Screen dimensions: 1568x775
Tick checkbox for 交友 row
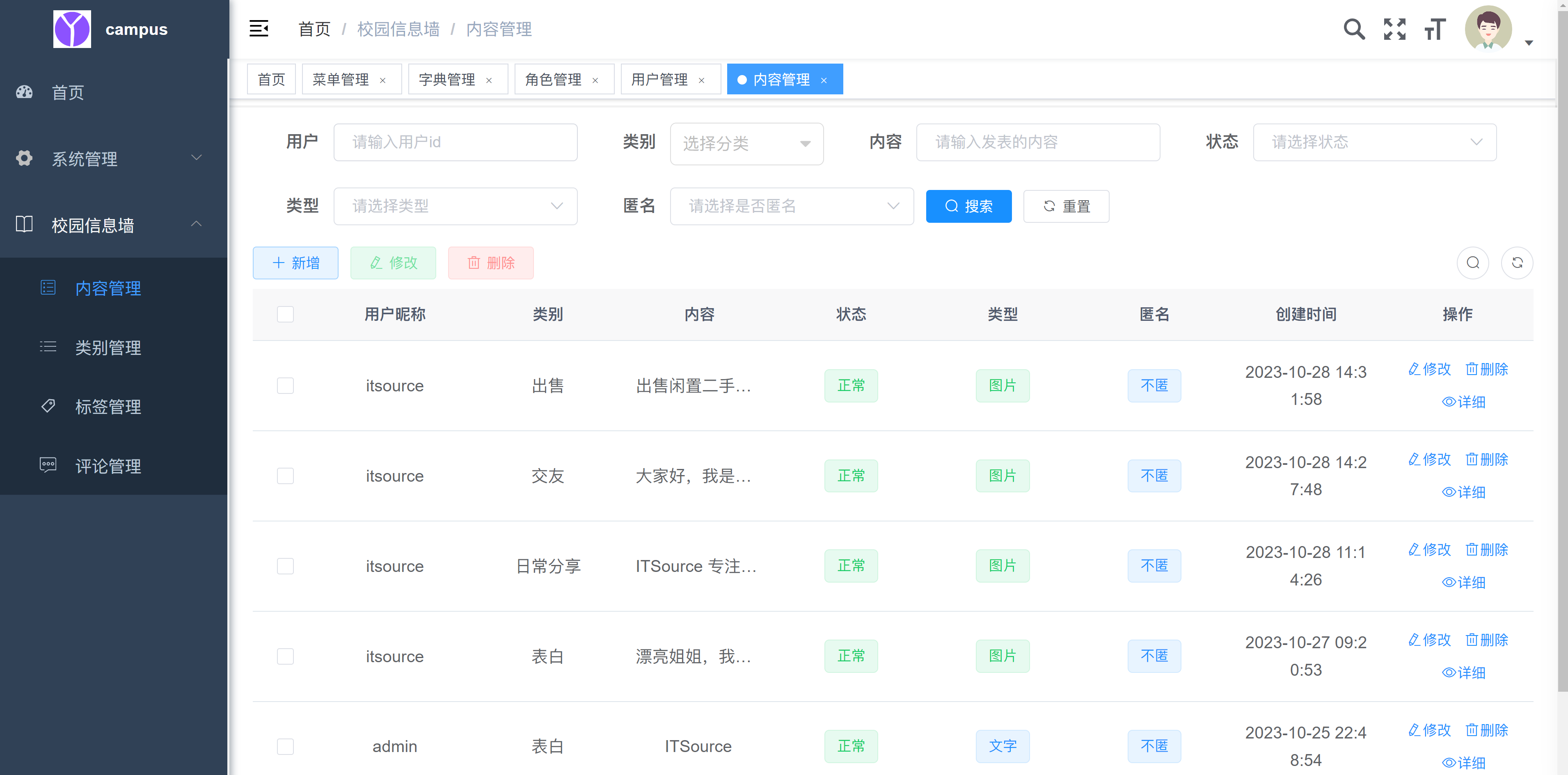285,476
